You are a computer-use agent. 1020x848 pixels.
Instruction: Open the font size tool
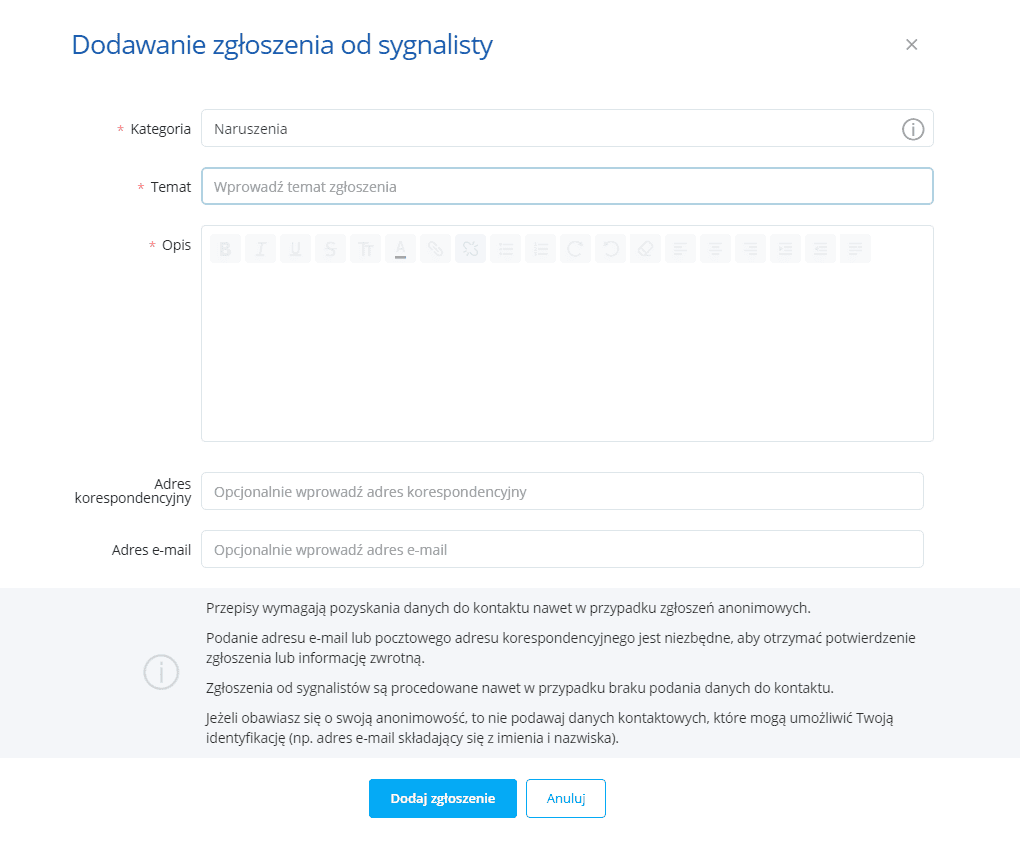click(365, 249)
